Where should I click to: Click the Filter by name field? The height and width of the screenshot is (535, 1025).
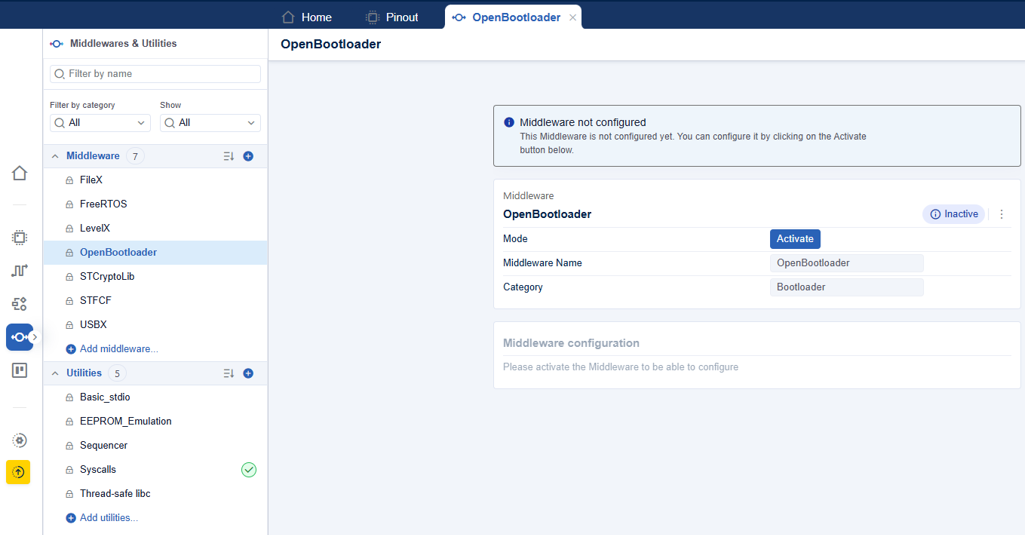pos(155,74)
